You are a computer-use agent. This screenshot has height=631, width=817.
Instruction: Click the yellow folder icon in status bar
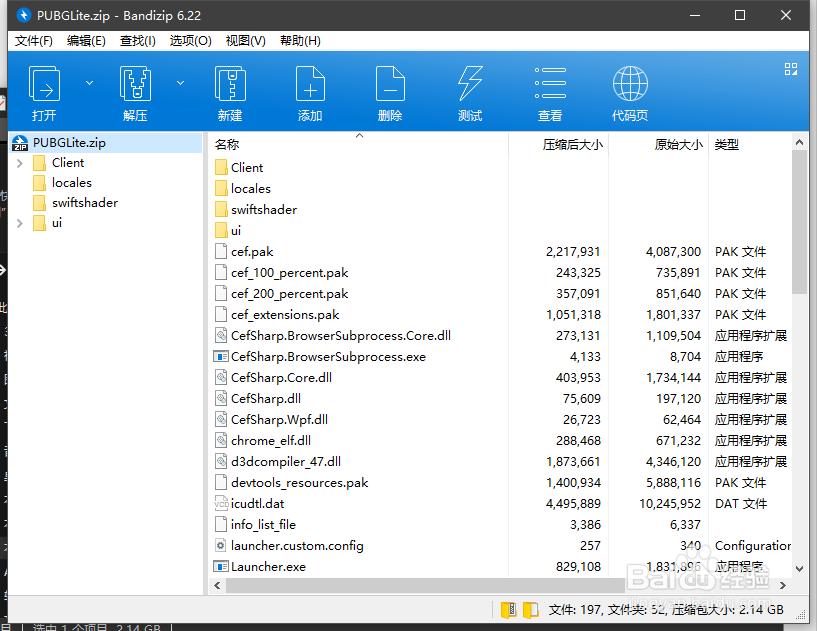[530, 610]
